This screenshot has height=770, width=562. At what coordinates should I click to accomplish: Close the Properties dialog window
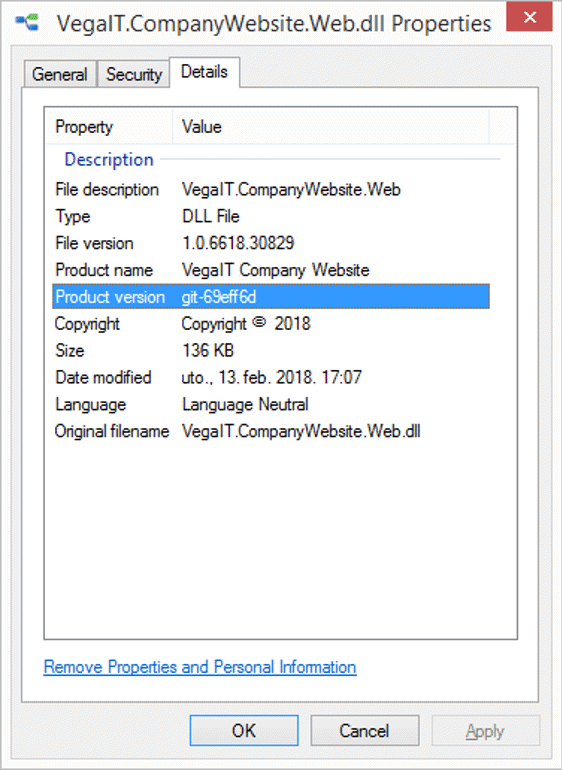click(x=530, y=17)
